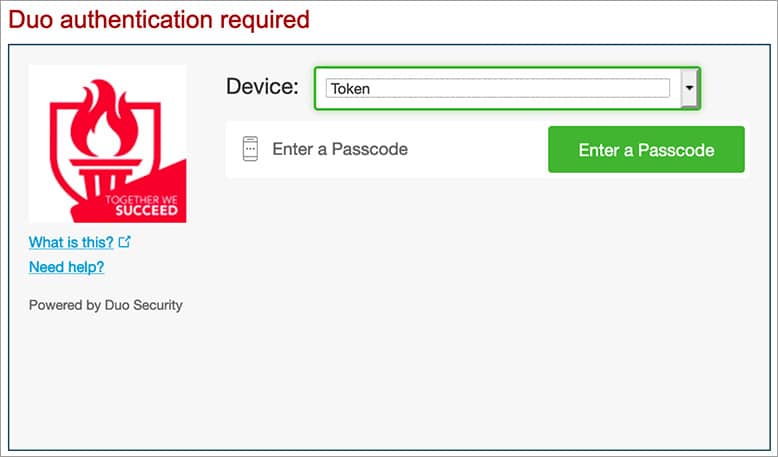The image size is (778, 457).
Task: Click the Powered by Duo Security text
Action: 106,305
